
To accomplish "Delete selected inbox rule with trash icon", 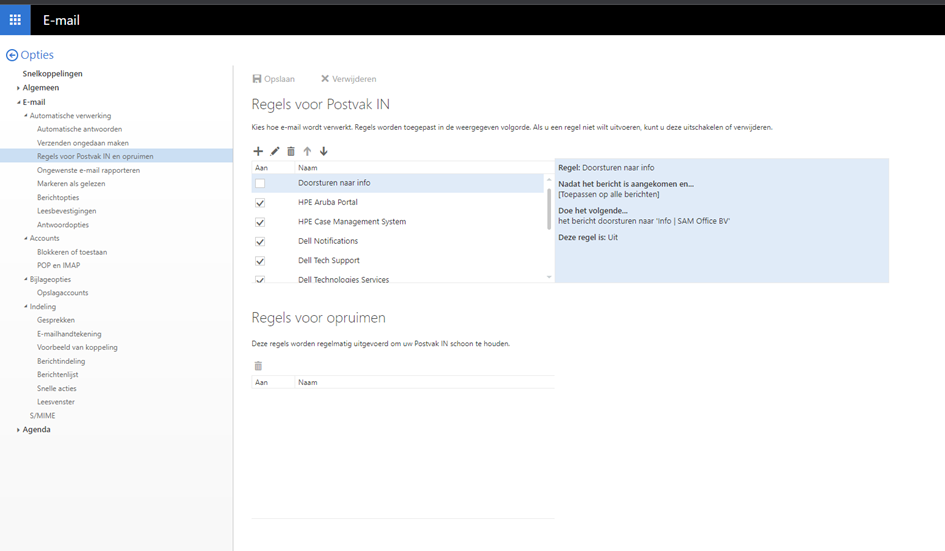I will point(291,151).
